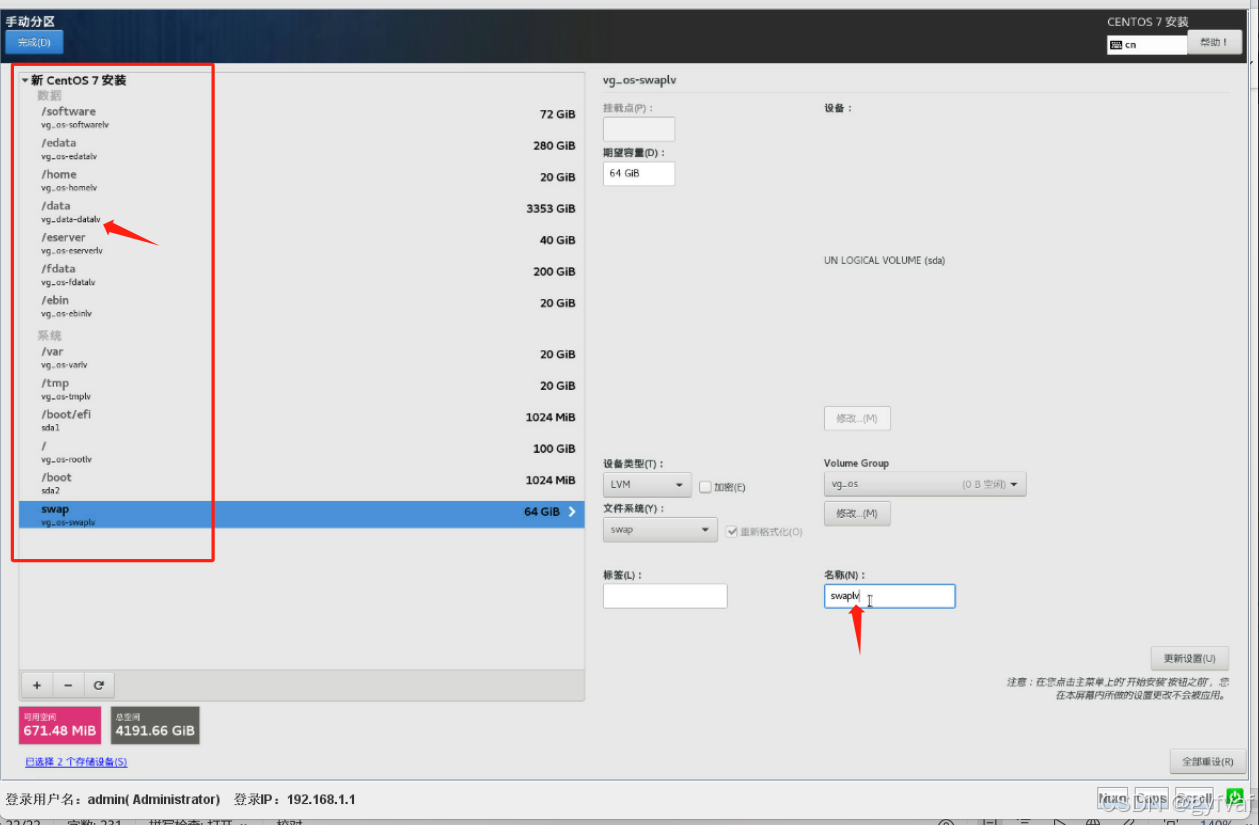Screen dimensions: 1259x825
Task: Click the 登录用户名: admin( Administrator) text
Action: pyautogui.click(x=113, y=800)
